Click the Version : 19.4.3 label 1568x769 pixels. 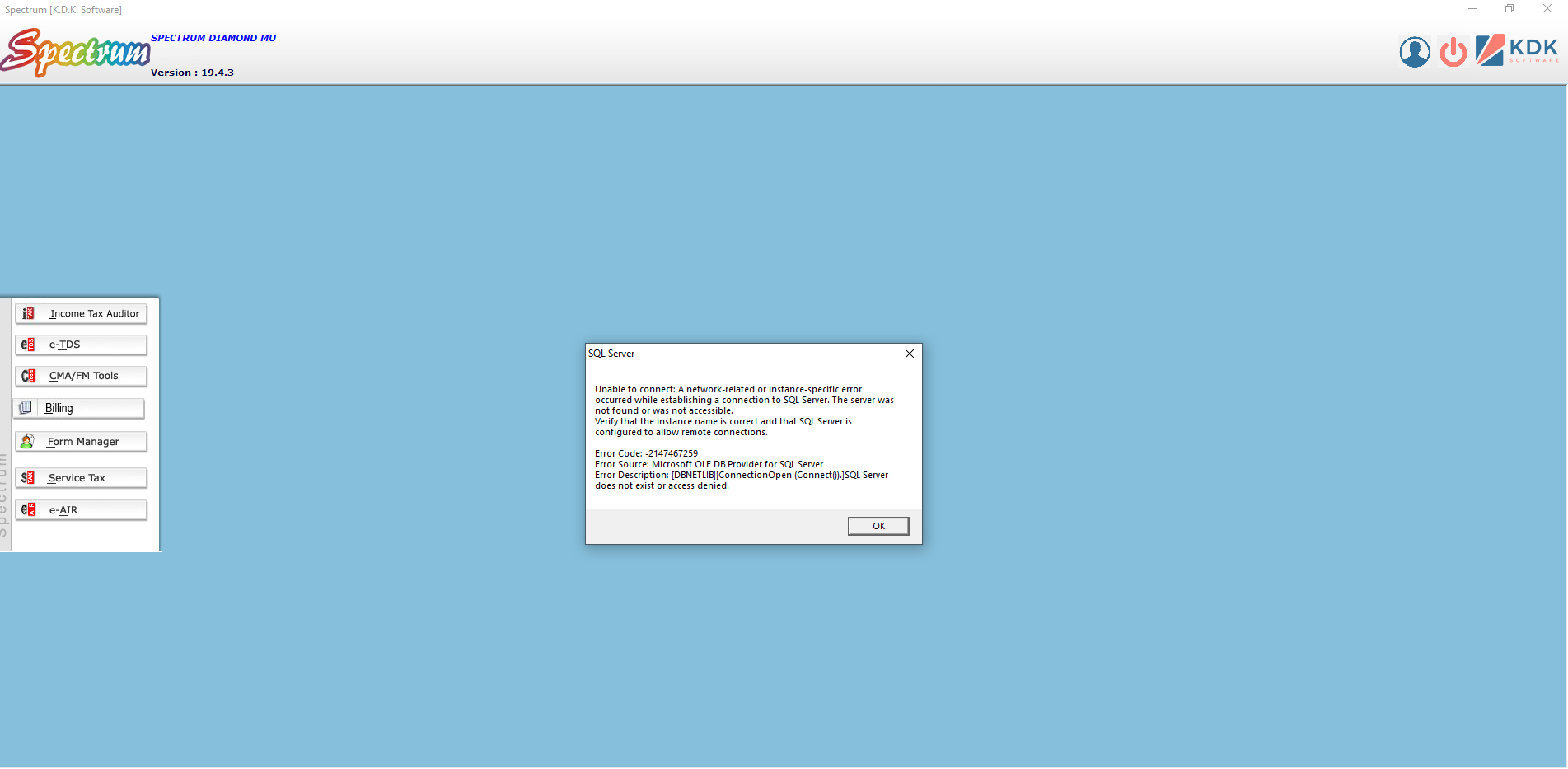pos(192,73)
